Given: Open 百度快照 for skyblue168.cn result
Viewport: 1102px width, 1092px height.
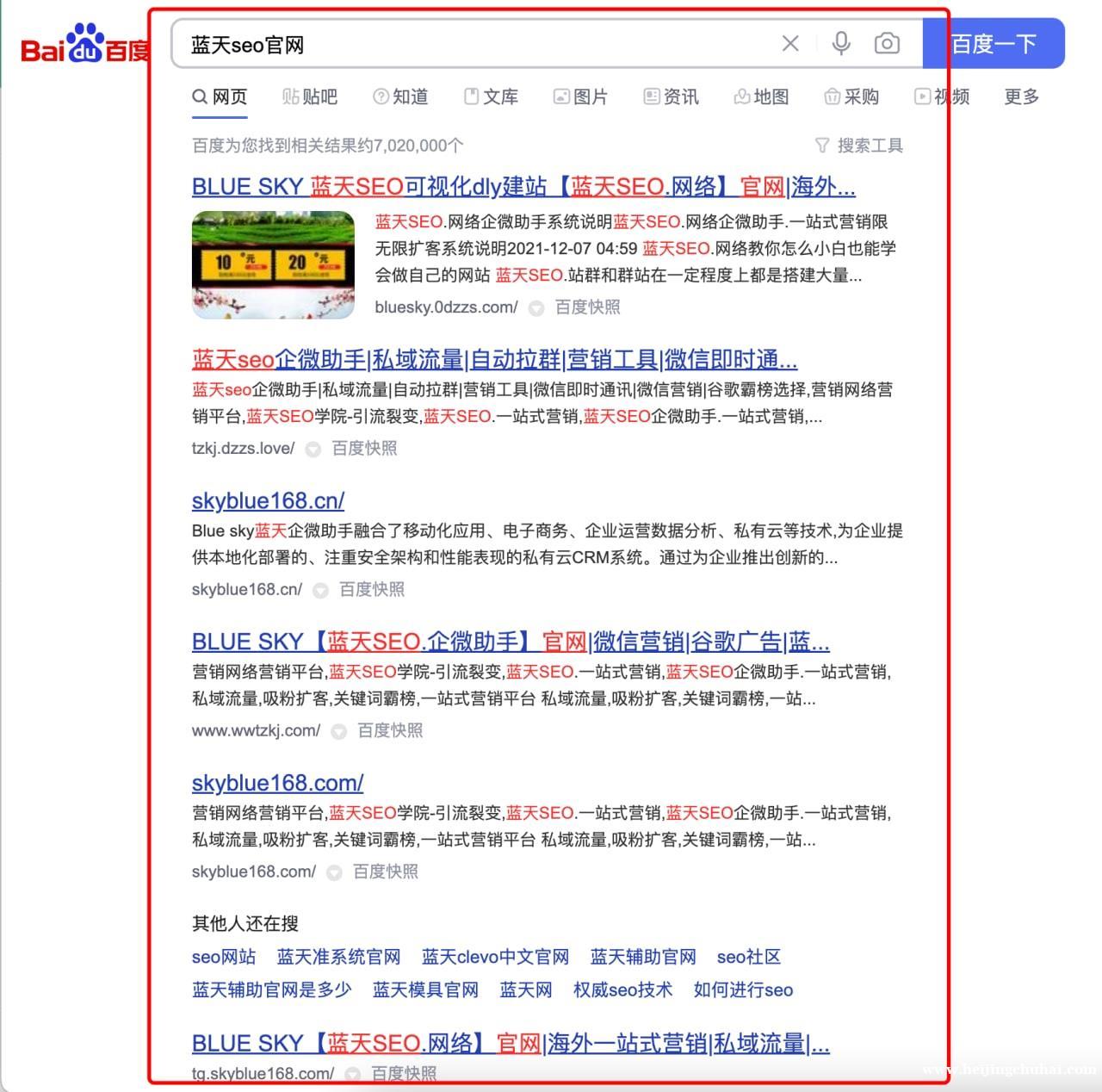Looking at the screenshot, I should pyautogui.click(x=371, y=589).
